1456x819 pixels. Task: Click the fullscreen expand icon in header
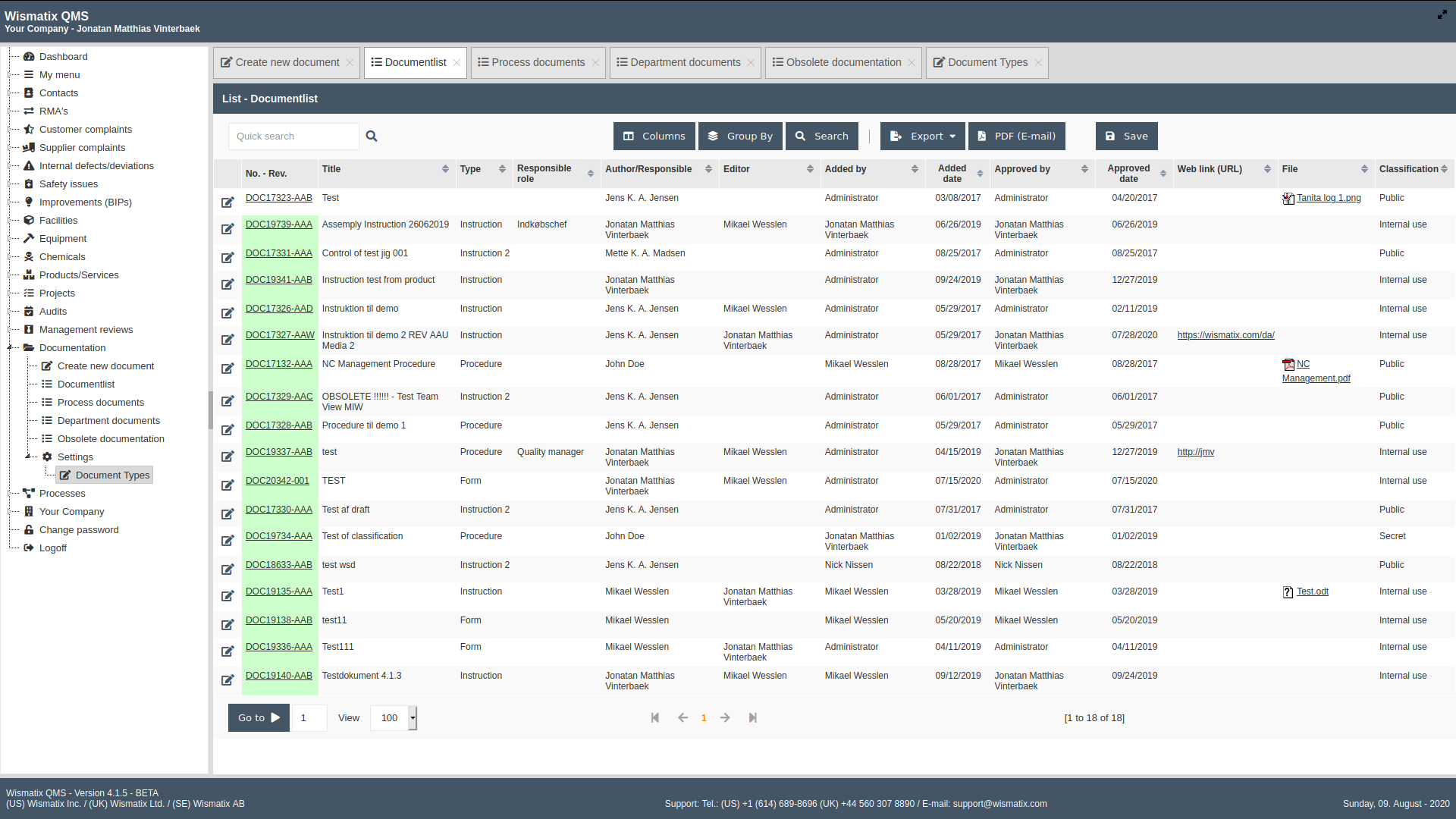[x=1442, y=14]
